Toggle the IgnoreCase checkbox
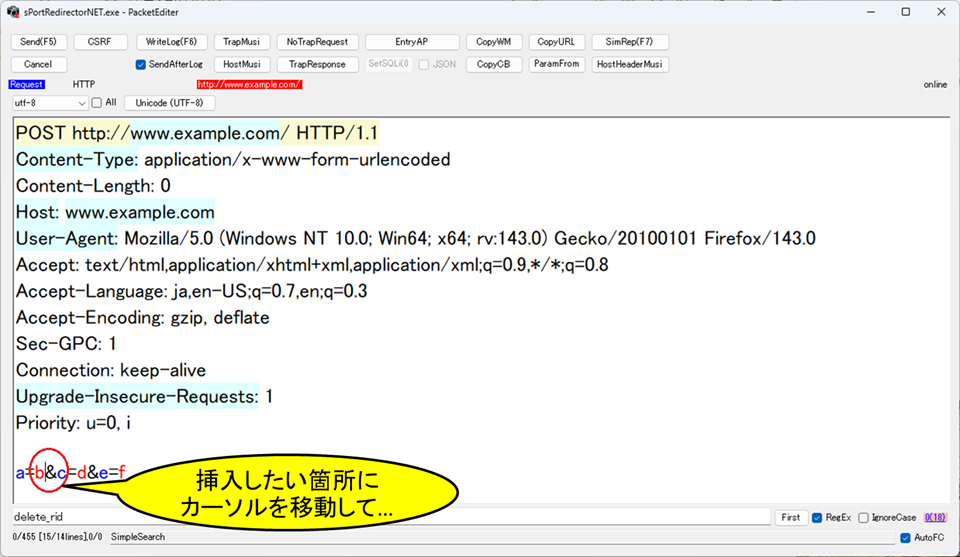This screenshot has height=557, width=960. tap(863, 518)
